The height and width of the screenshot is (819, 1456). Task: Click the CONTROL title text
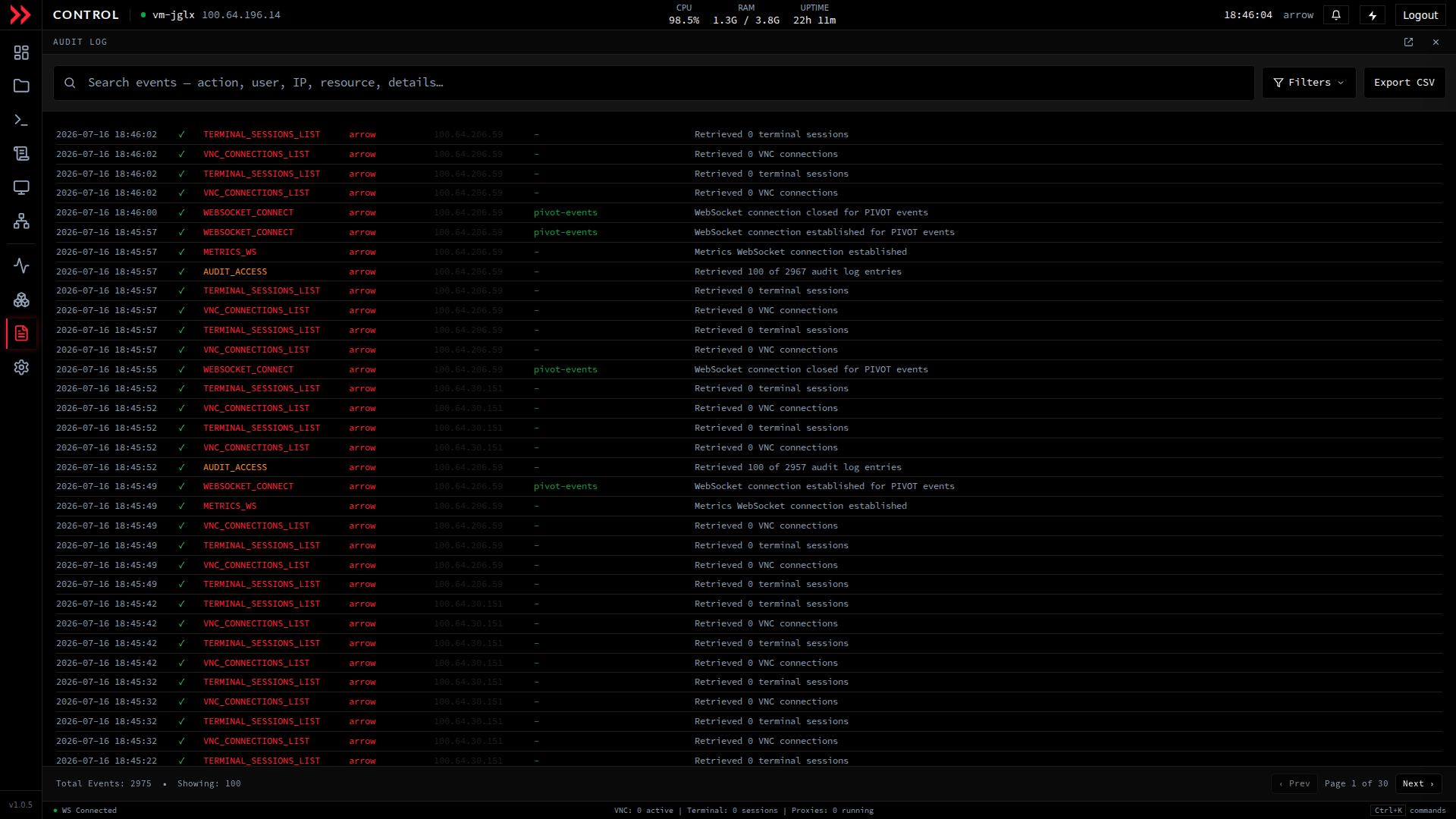click(86, 15)
